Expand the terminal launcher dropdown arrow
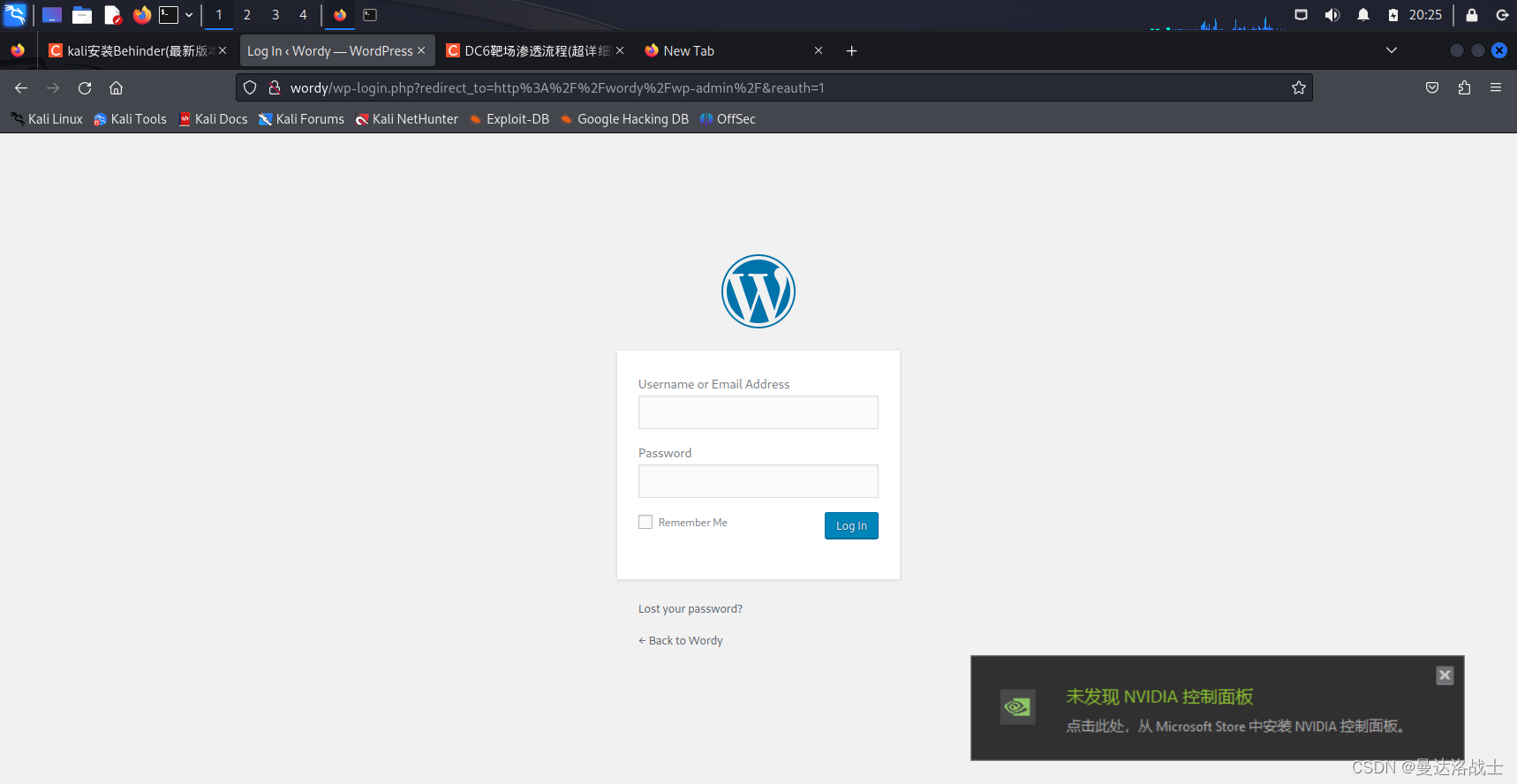Screen dimensions: 1517x784 pos(189,15)
